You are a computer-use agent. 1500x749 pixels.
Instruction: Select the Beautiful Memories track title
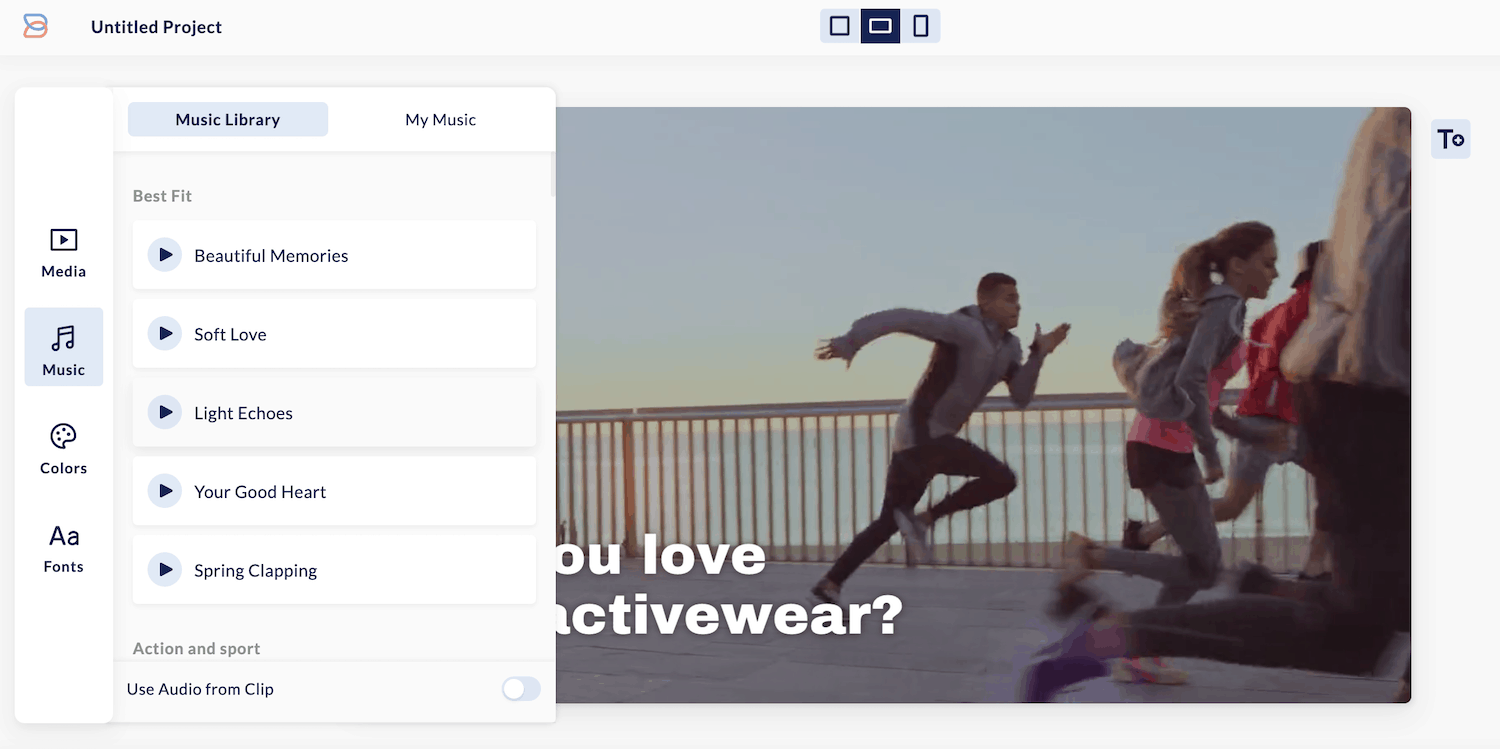271,256
